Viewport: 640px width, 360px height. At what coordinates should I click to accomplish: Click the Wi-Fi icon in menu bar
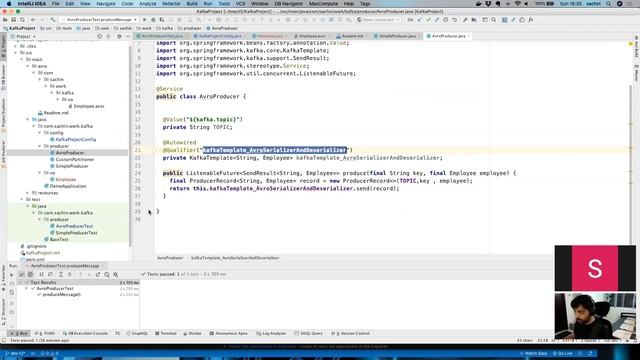pos(518,4)
